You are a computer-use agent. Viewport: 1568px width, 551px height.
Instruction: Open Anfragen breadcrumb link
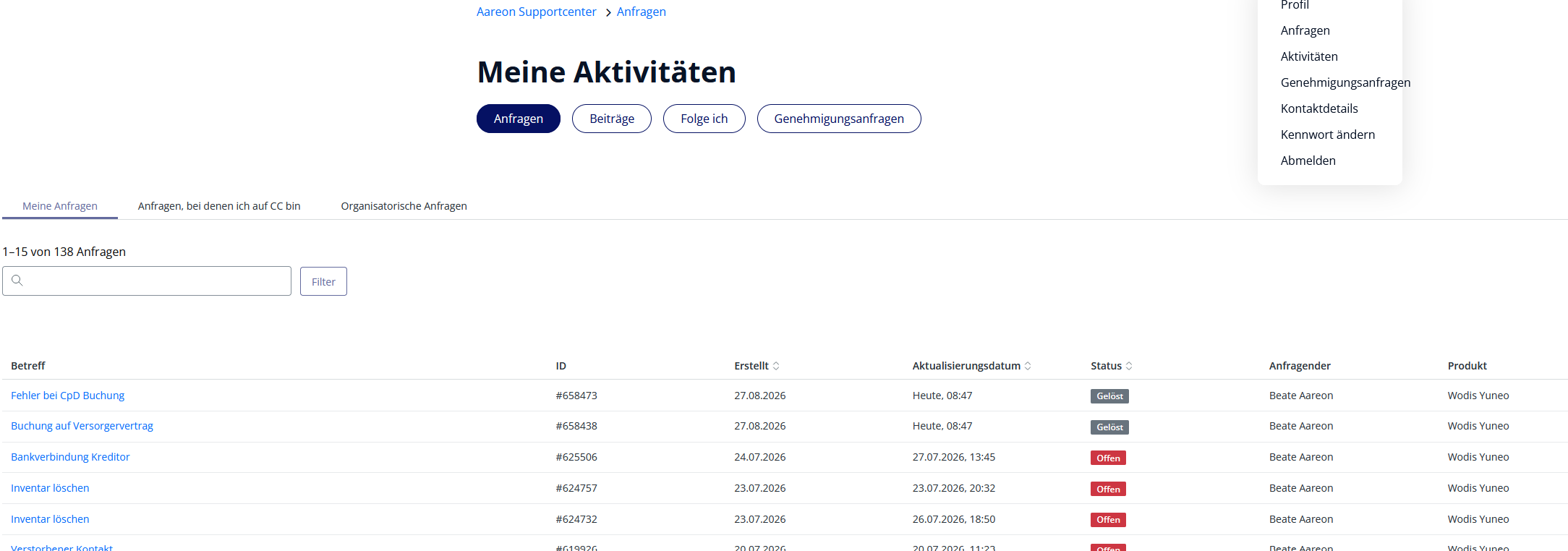tap(641, 12)
